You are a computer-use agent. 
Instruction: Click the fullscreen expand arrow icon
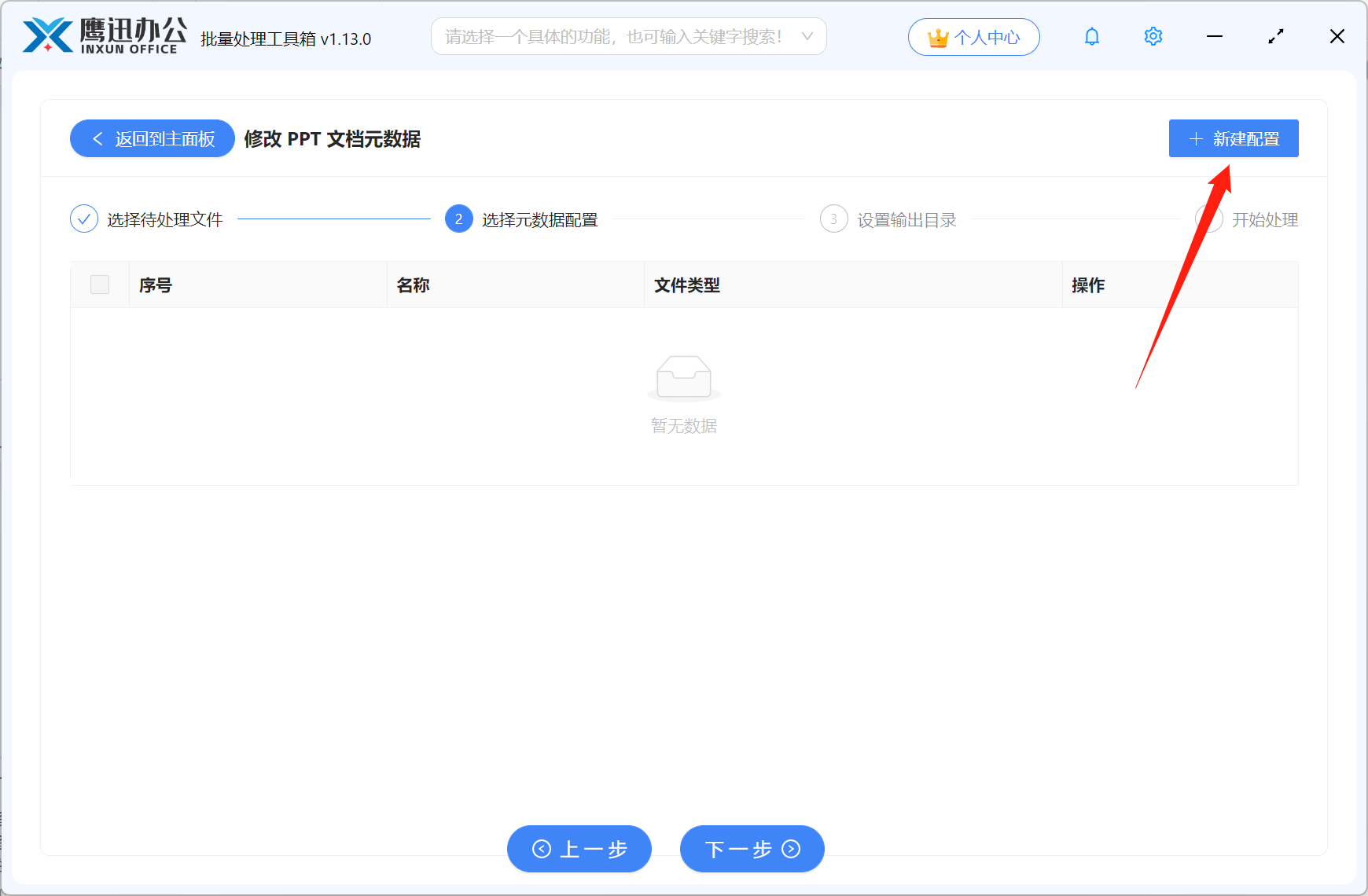[1276, 36]
